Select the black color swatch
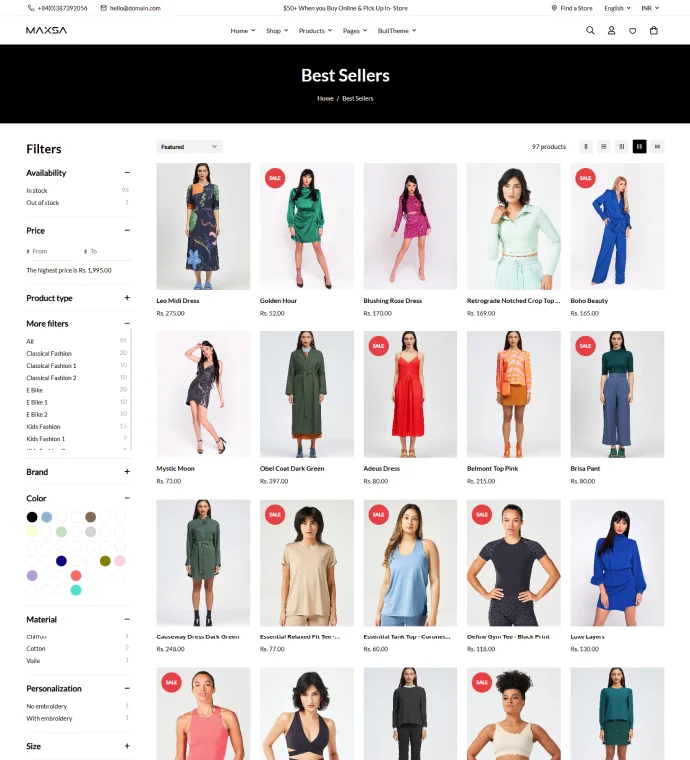690x760 pixels. (32, 517)
